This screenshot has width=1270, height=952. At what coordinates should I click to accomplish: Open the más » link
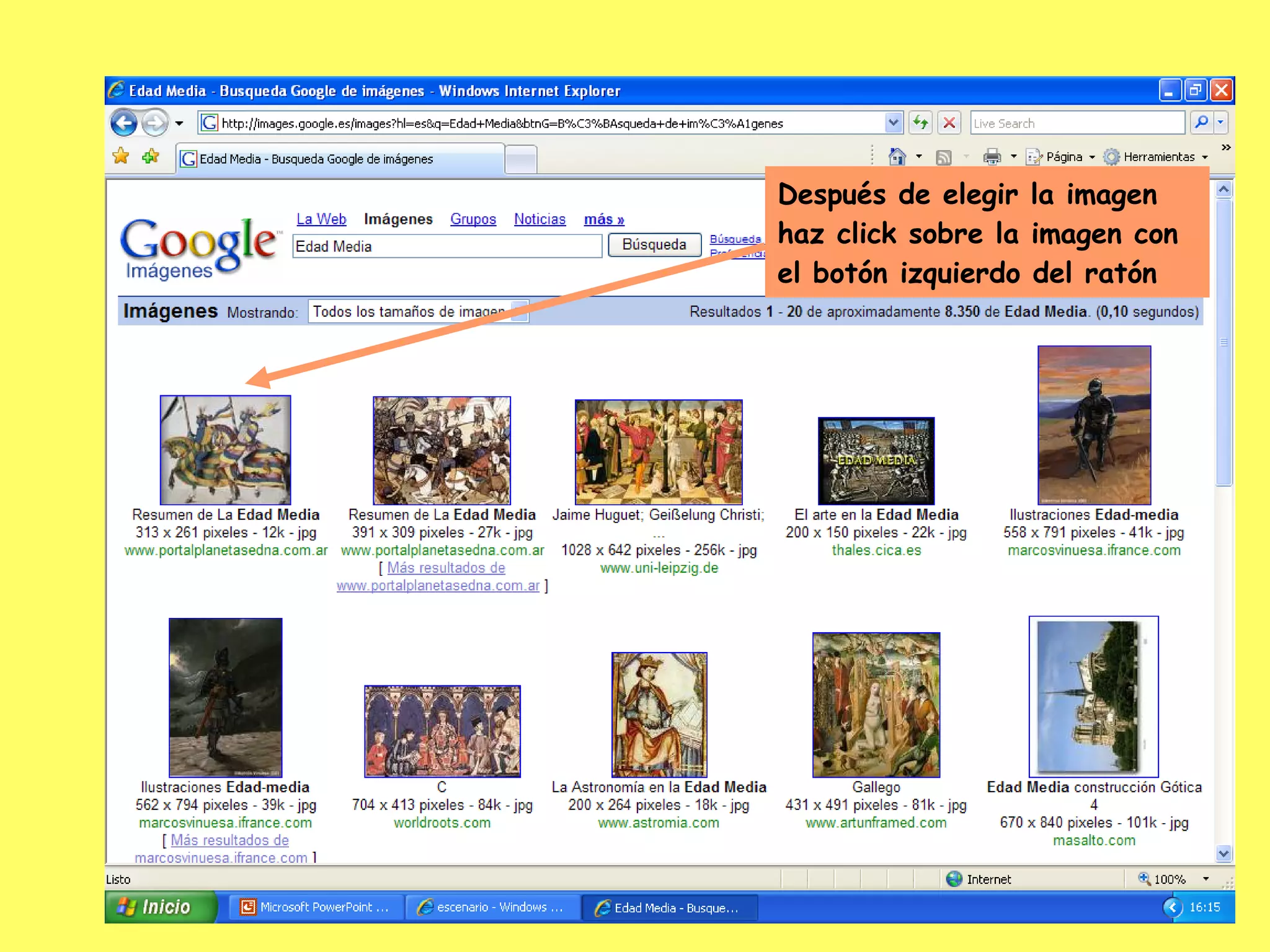tap(604, 219)
